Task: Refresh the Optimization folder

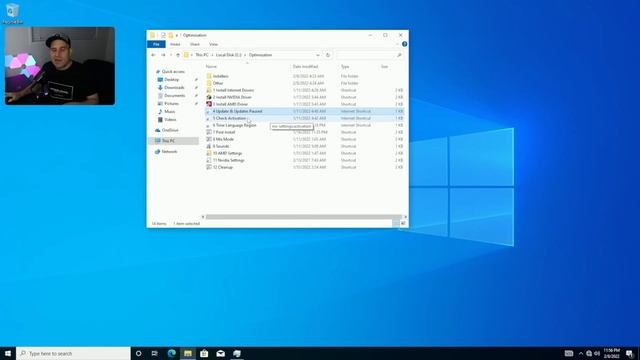Action: (327, 55)
